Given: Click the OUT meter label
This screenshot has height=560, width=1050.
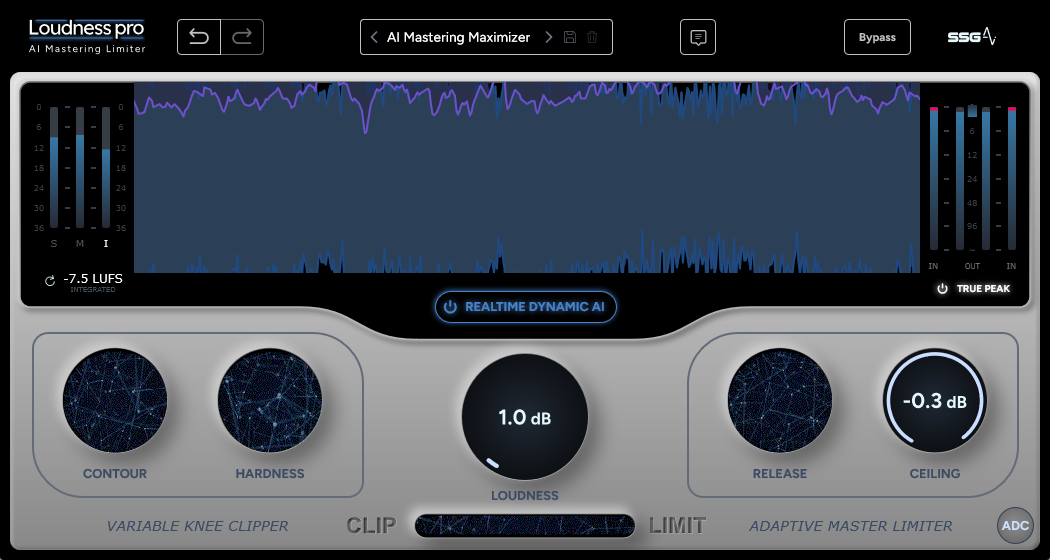Looking at the screenshot, I should click(x=972, y=266).
